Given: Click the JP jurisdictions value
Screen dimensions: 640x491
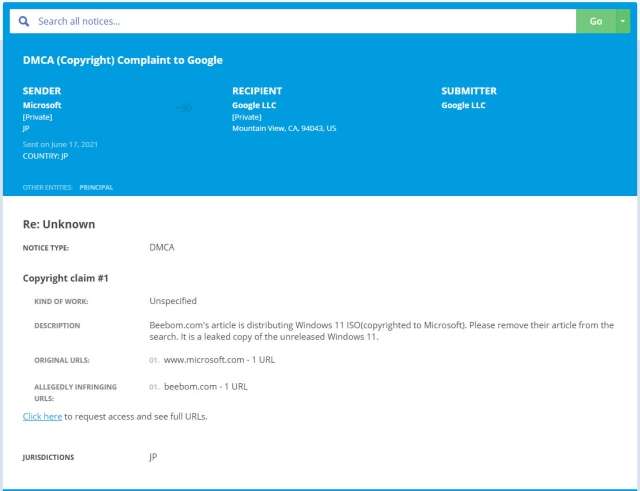Looking at the screenshot, I should coord(153,457).
